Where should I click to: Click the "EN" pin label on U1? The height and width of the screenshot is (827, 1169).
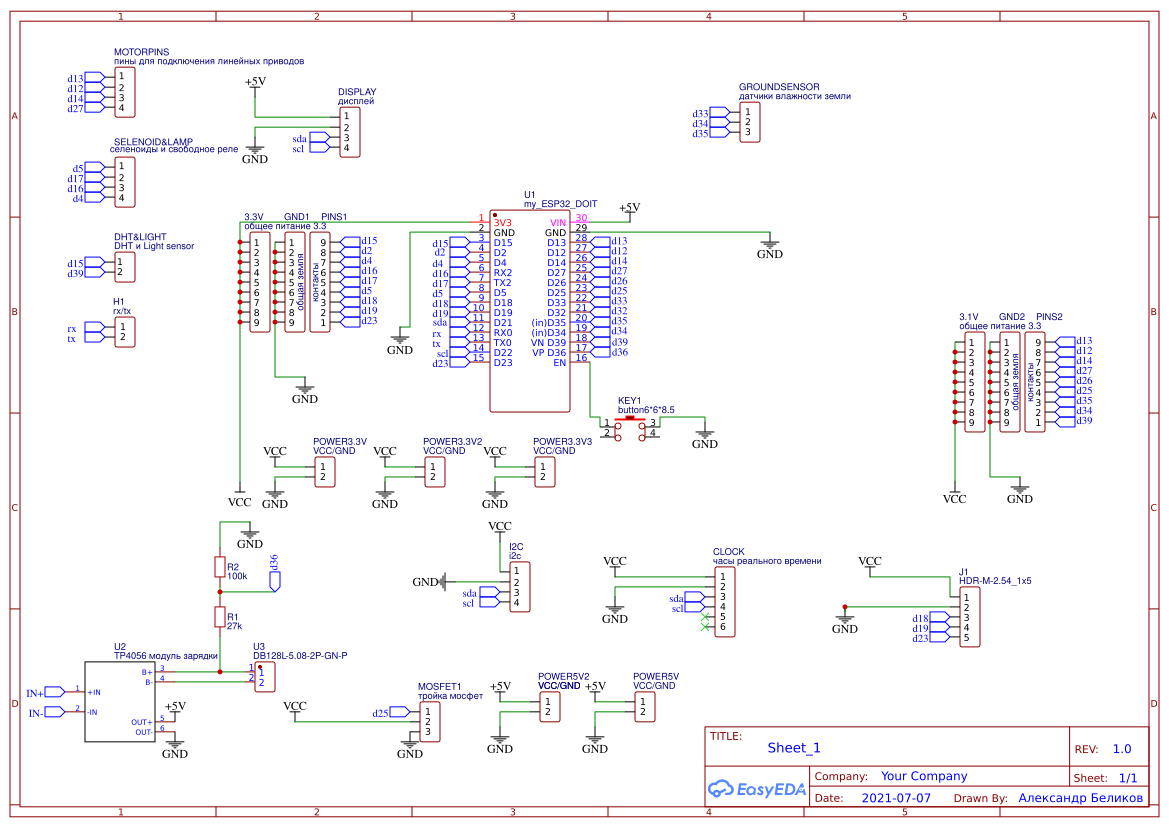click(559, 363)
